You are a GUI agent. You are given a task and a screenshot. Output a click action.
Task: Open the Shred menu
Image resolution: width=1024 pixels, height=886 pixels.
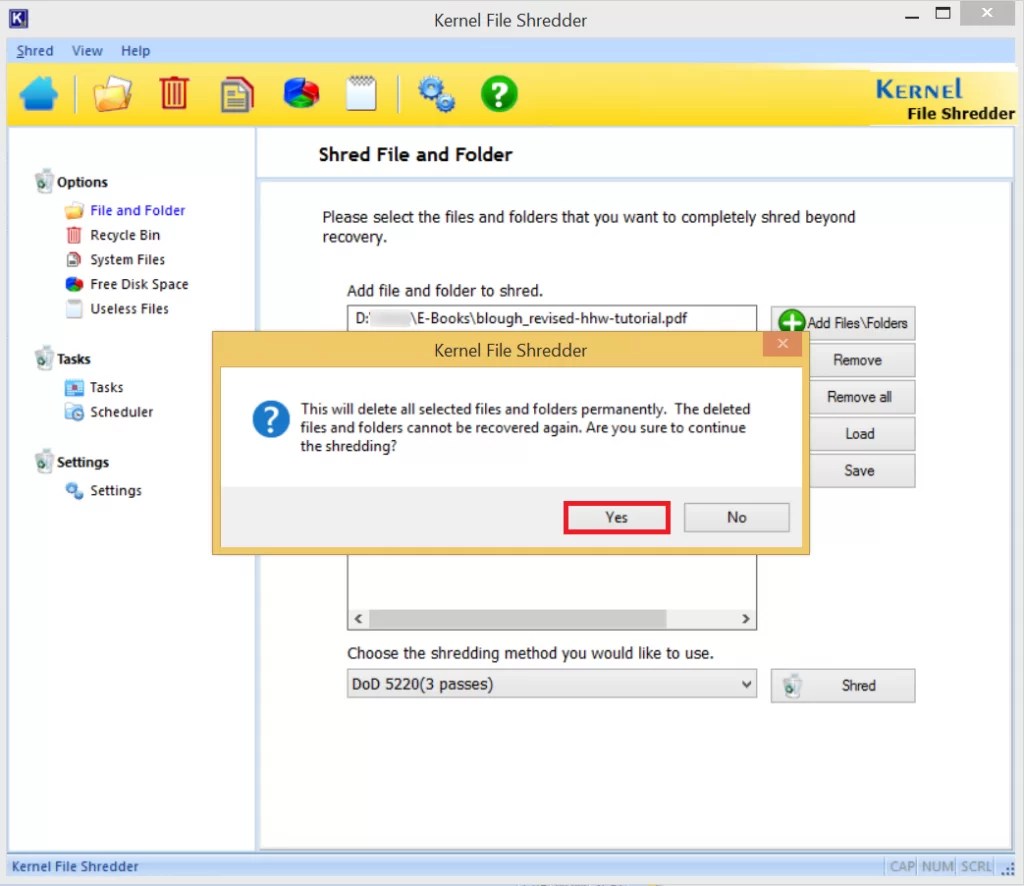coord(34,50)
